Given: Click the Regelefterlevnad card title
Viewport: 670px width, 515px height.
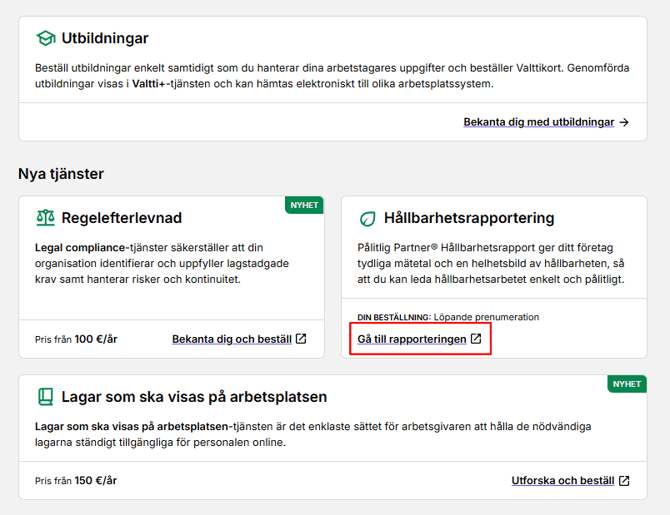Looking at the screenshot, I should pos(121,218).
